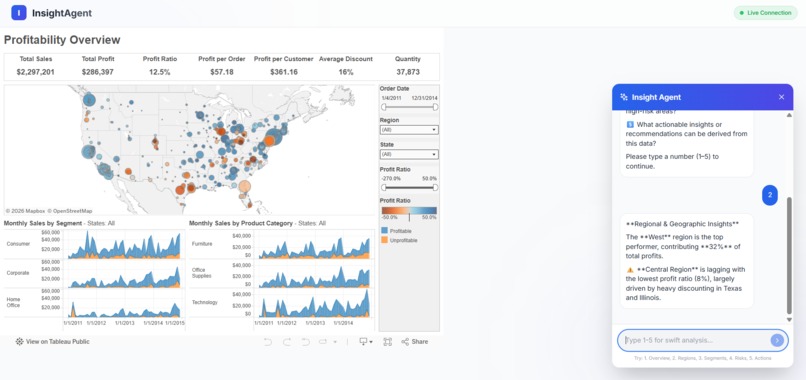
Task: Click the Profit Ratio color gradient legend
Action: click(409, 210)
